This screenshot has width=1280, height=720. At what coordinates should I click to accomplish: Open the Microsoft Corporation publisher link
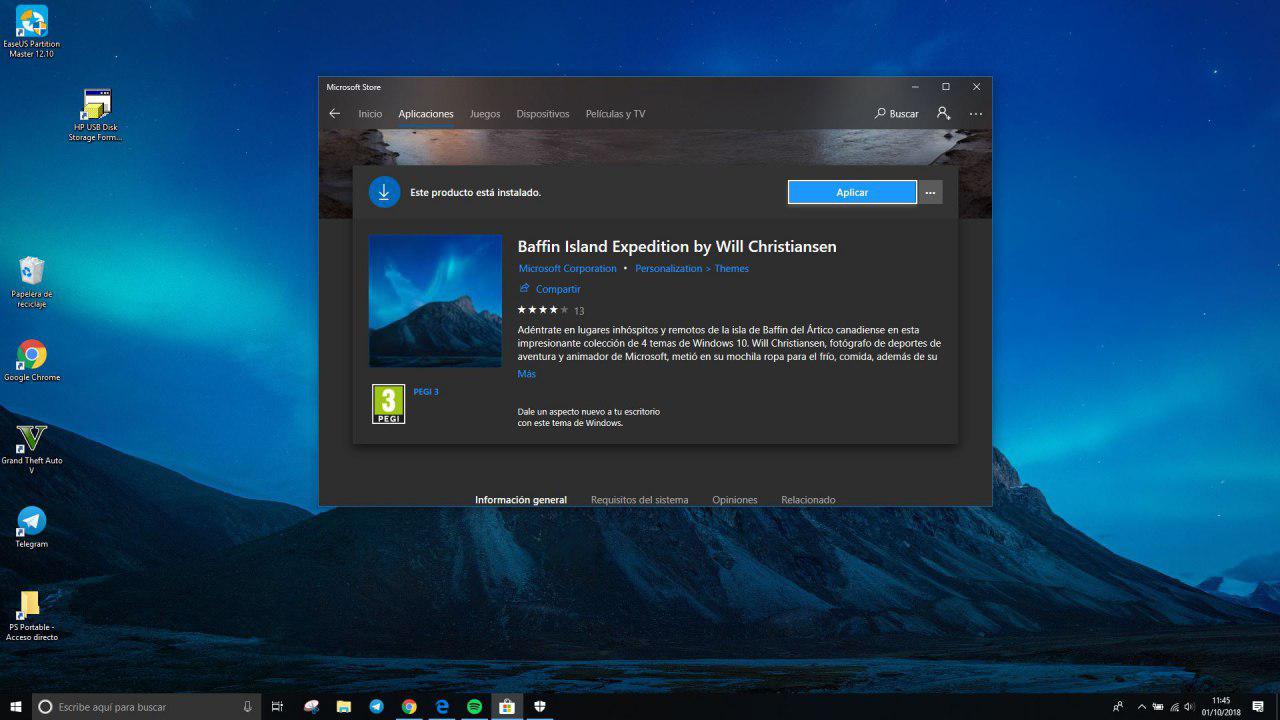568,268
